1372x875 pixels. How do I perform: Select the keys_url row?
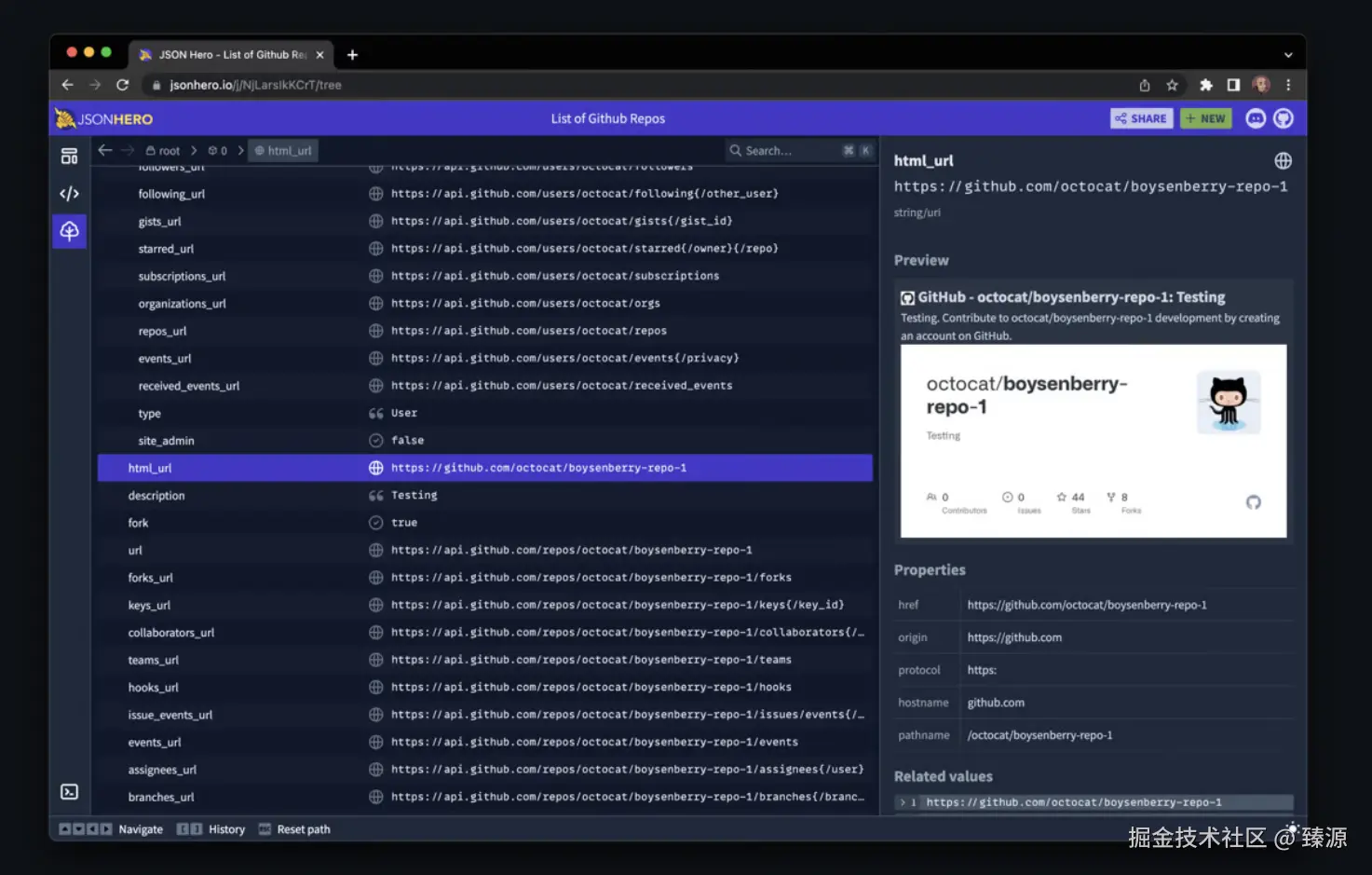coord(484,605)
